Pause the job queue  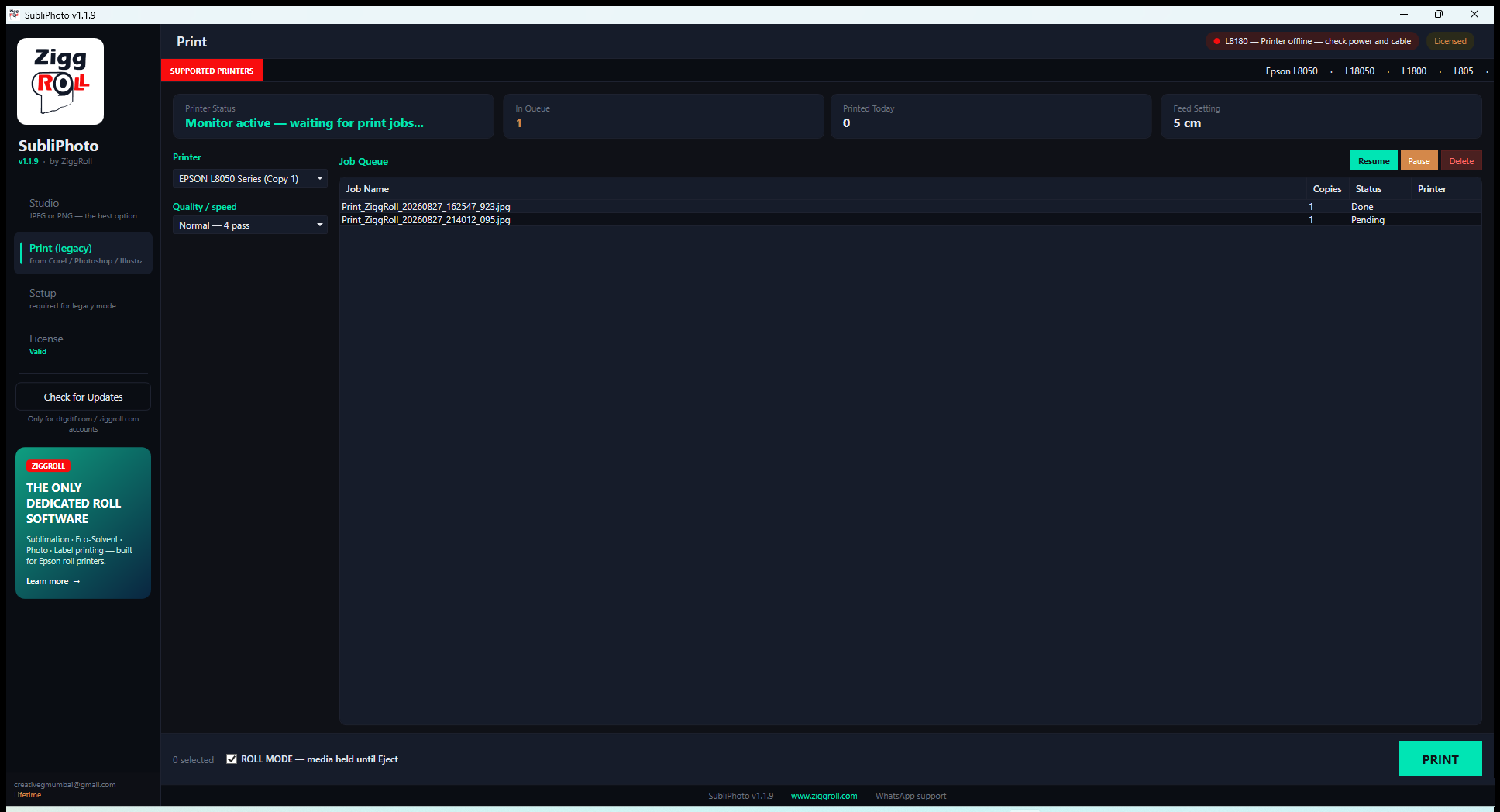click(1419, 161)
